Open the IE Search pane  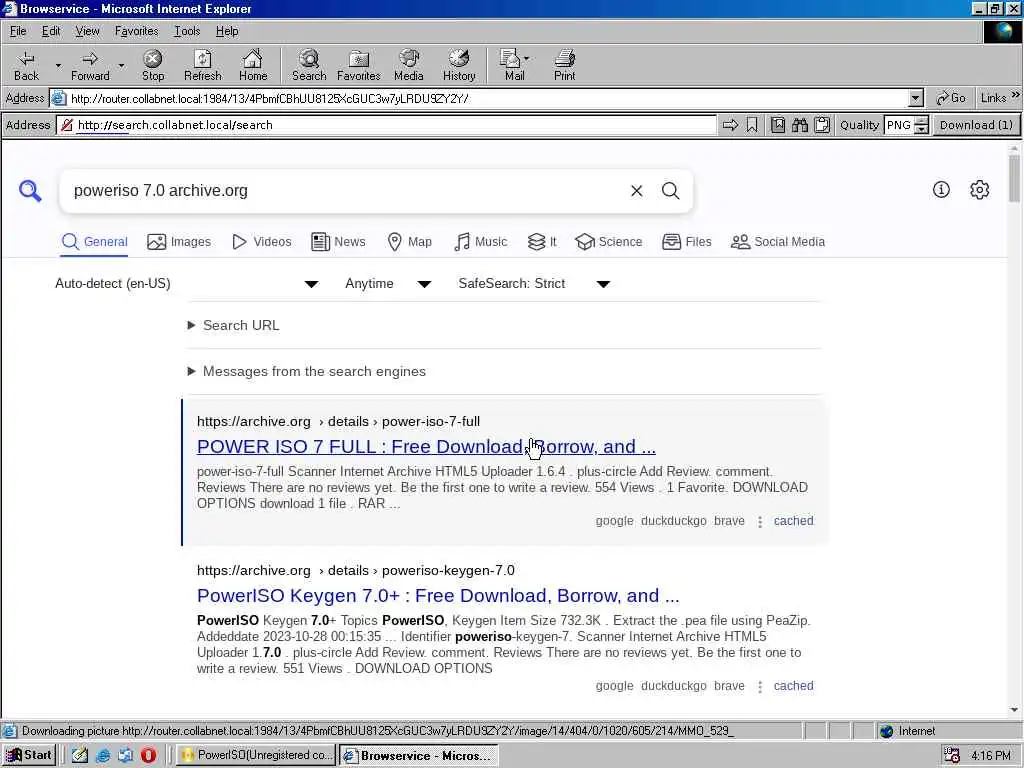[309, 65]
